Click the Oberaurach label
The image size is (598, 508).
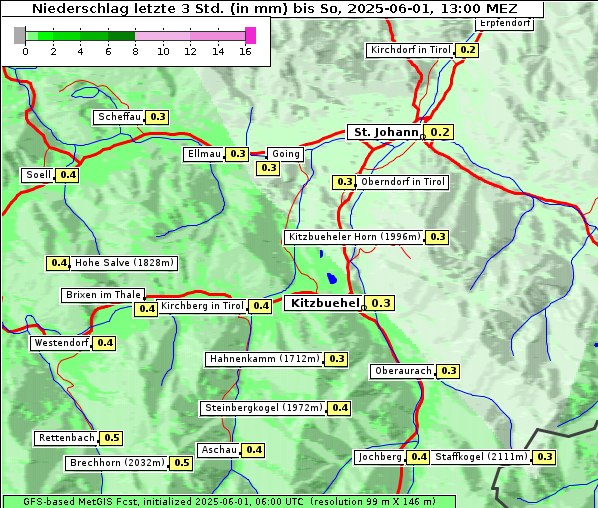point(403,371)
